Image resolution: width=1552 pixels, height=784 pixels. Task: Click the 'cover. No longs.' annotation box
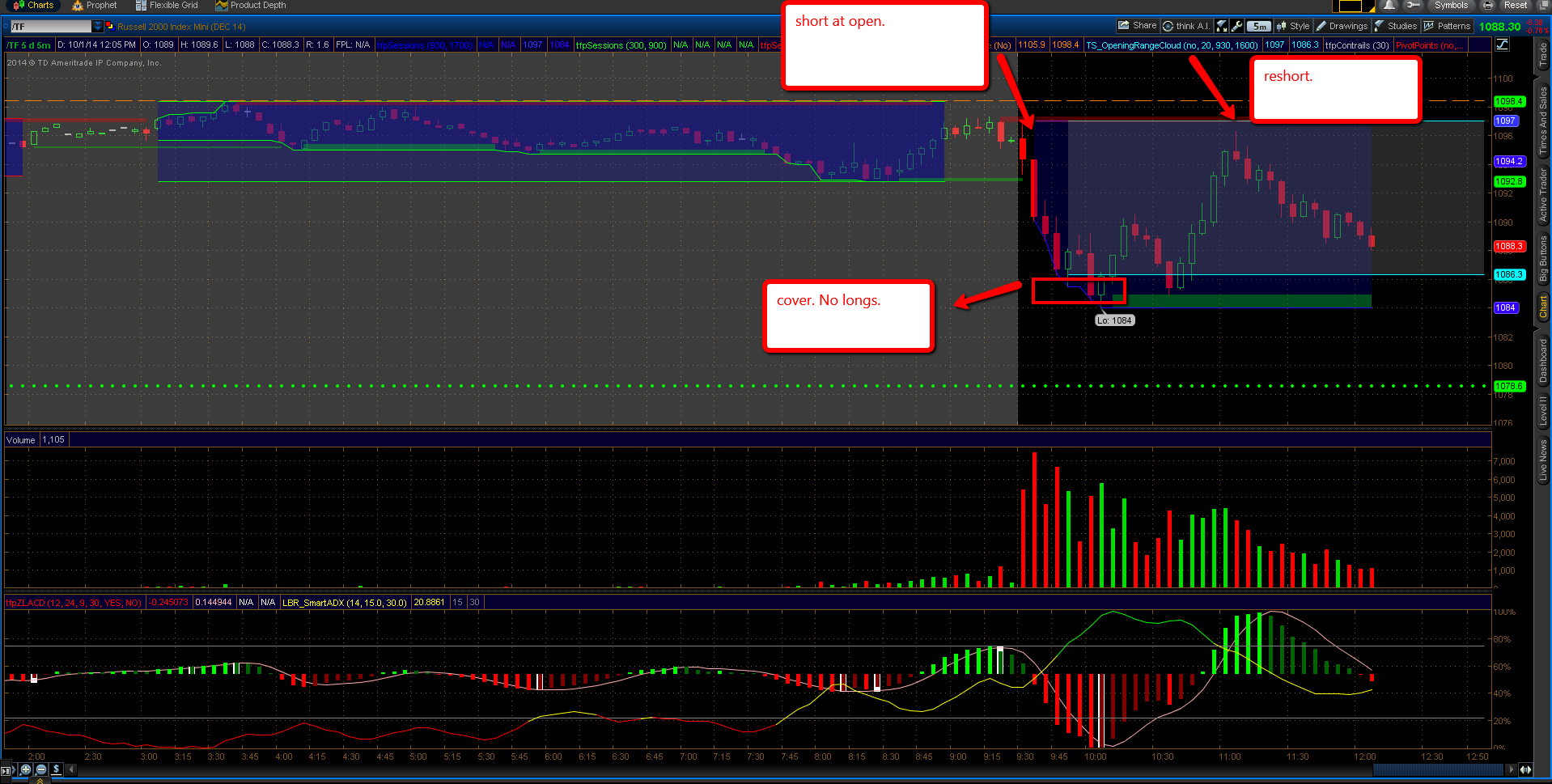tap(849, 316)
